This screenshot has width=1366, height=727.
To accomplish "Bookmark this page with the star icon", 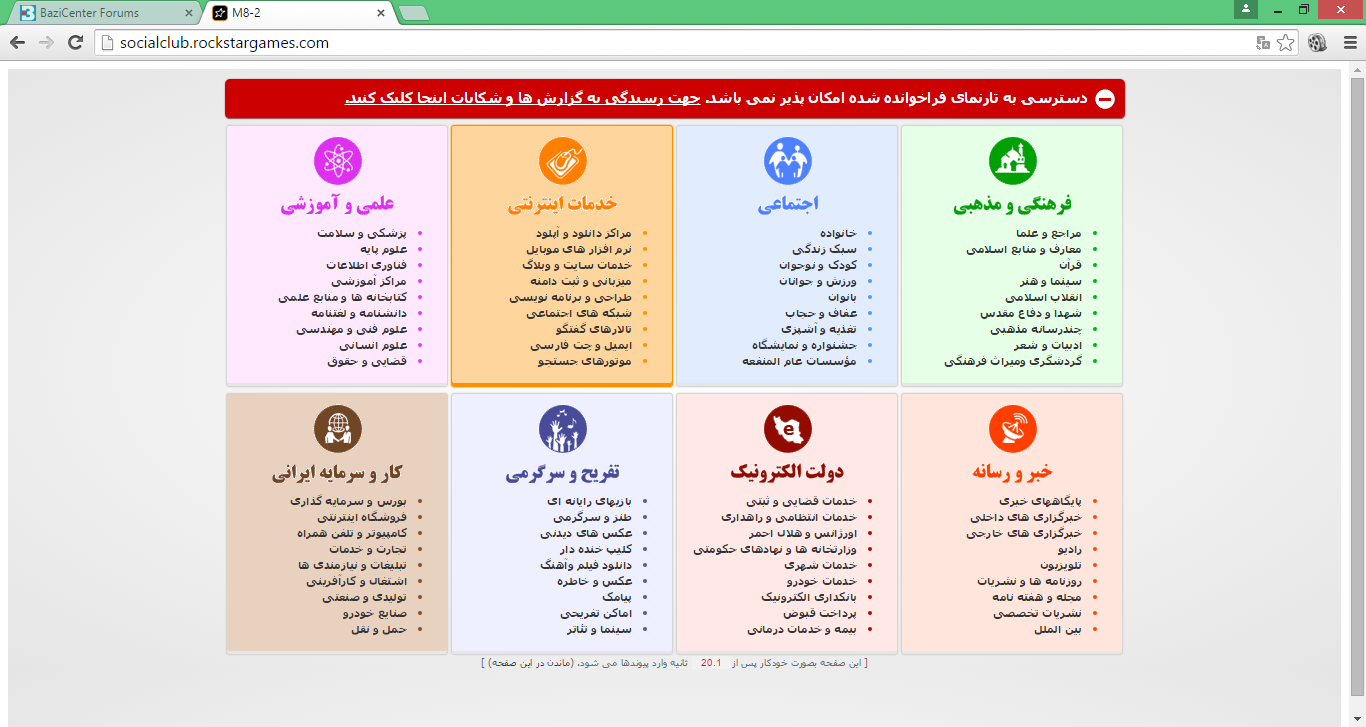I will coord(1286,43).
